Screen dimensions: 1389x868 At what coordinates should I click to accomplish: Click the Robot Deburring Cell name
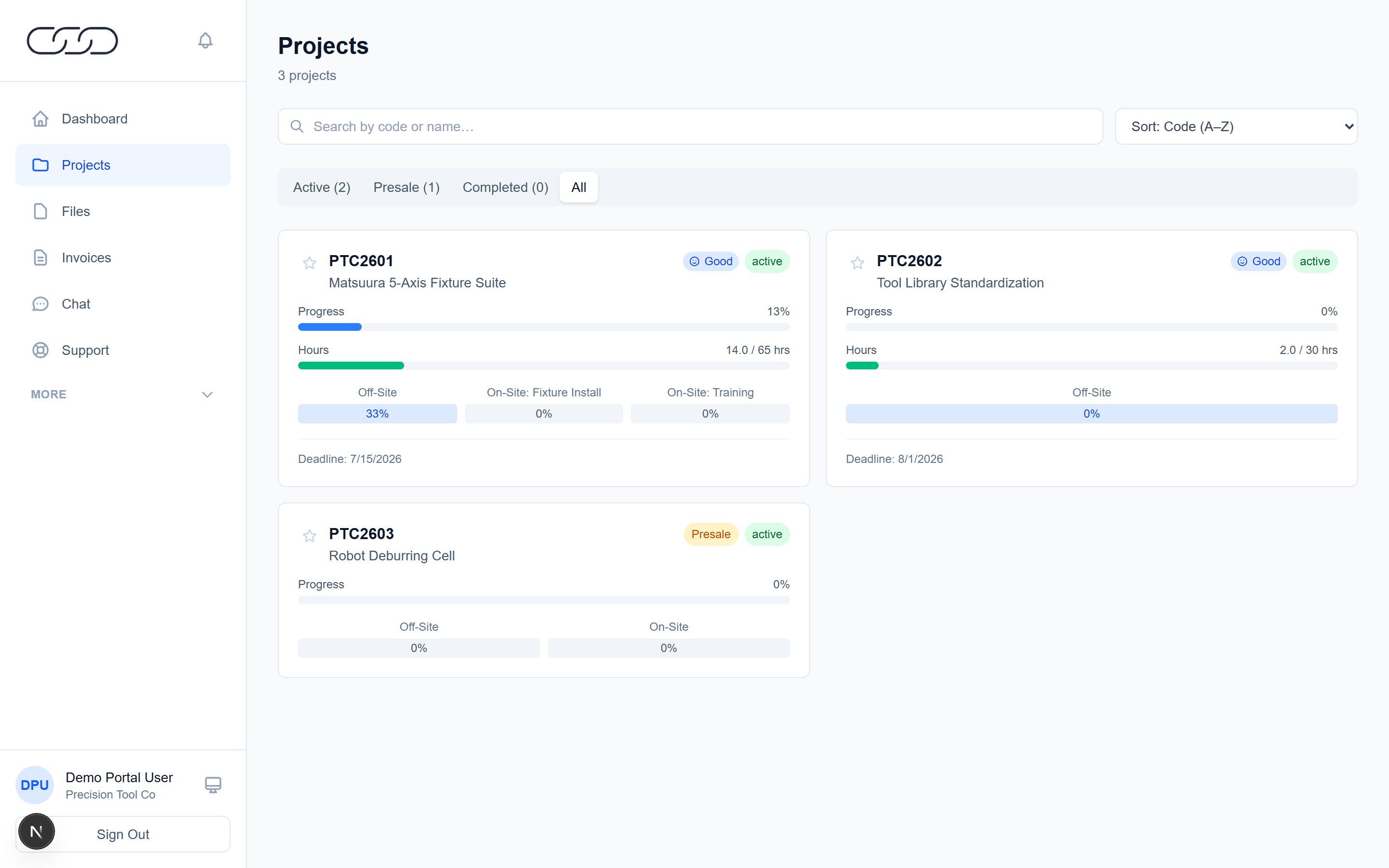click(x=392, y=556)
